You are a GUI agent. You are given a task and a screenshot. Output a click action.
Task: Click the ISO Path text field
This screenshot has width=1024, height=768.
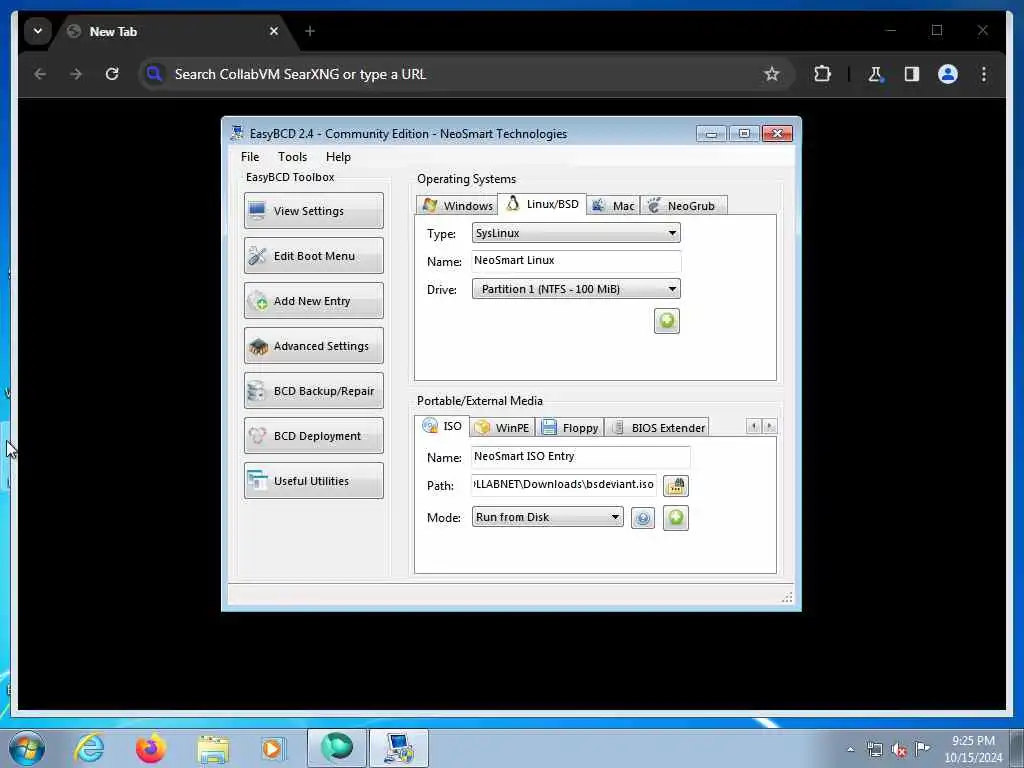[564, 485]
